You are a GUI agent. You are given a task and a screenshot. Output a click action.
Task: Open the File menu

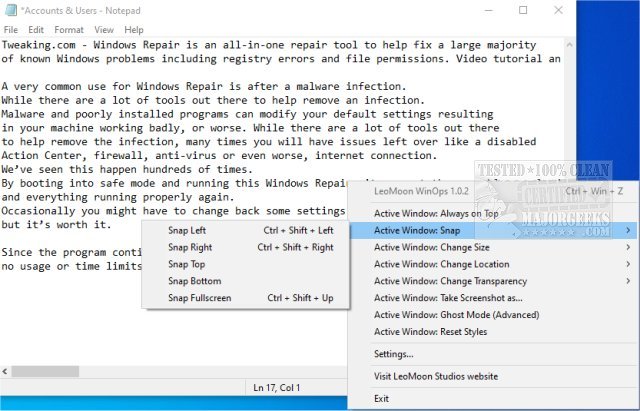(x=11, y=30)
